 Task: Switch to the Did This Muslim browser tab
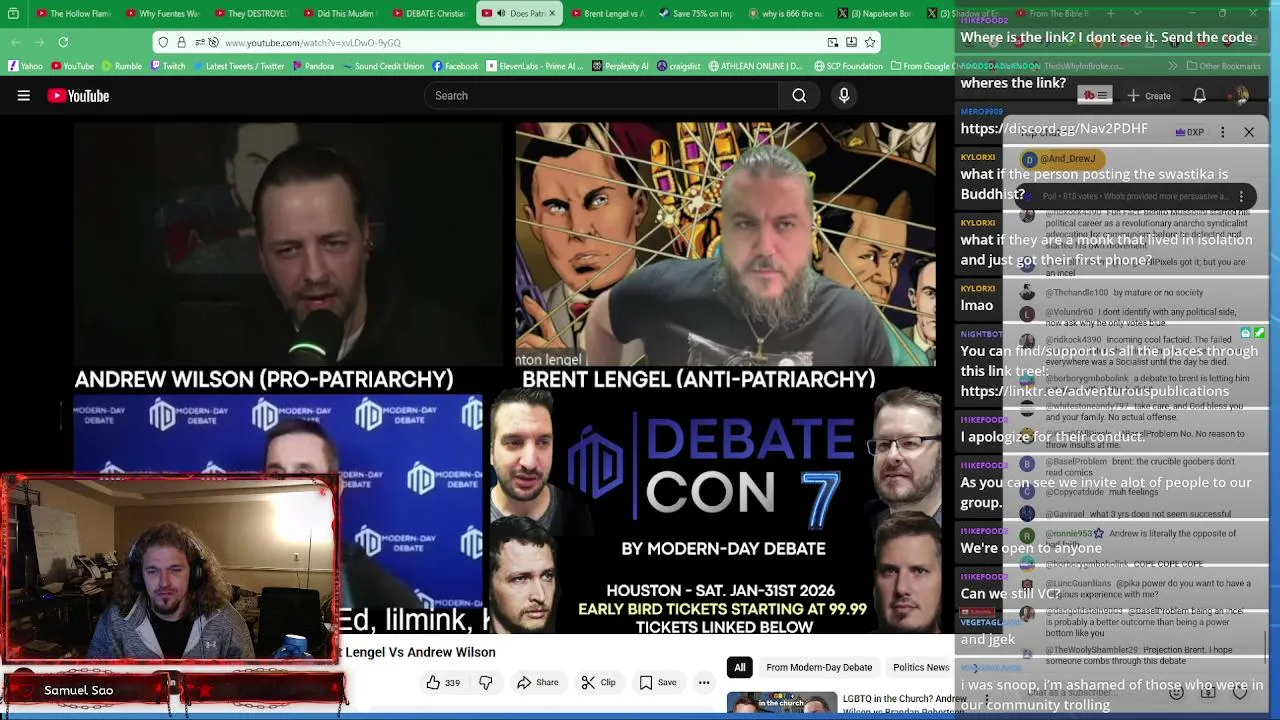338,13
